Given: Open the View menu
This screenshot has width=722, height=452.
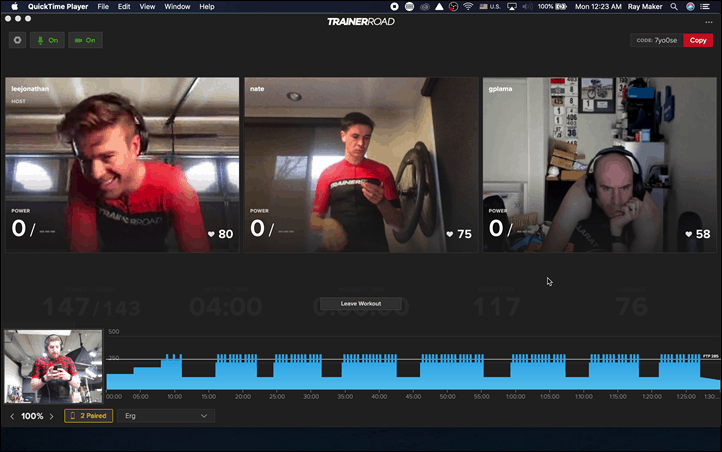Looking at the screenshot, I should (x=147, y=6).
